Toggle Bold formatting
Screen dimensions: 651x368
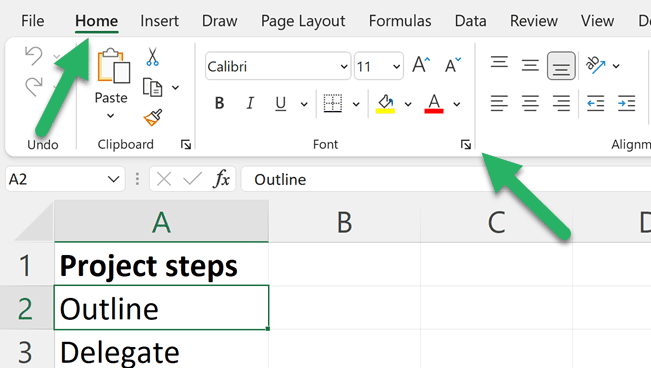[x=219, y=103]
